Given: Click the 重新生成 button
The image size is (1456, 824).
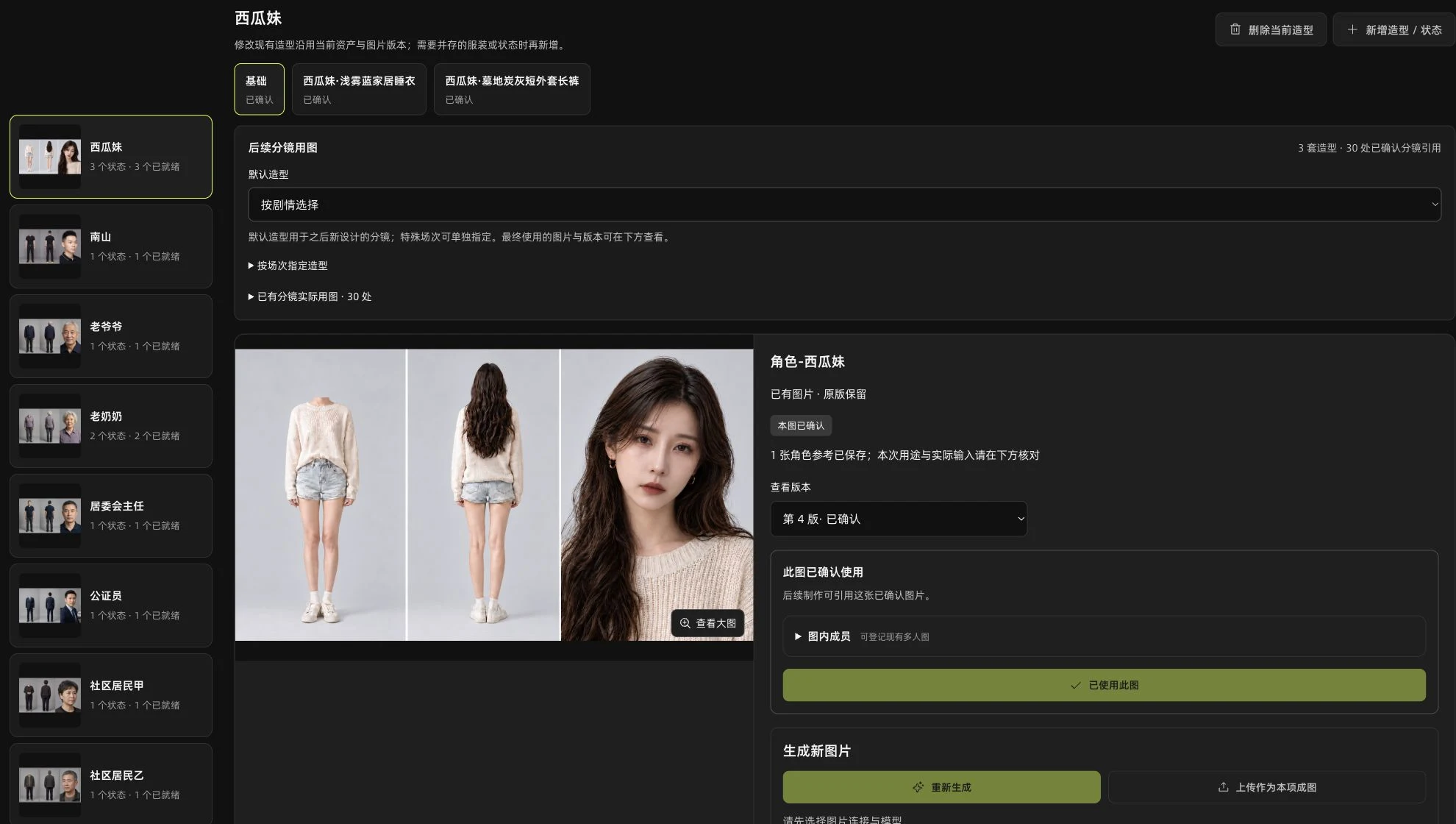Looking at the screenshot, I should click(941, 787).
